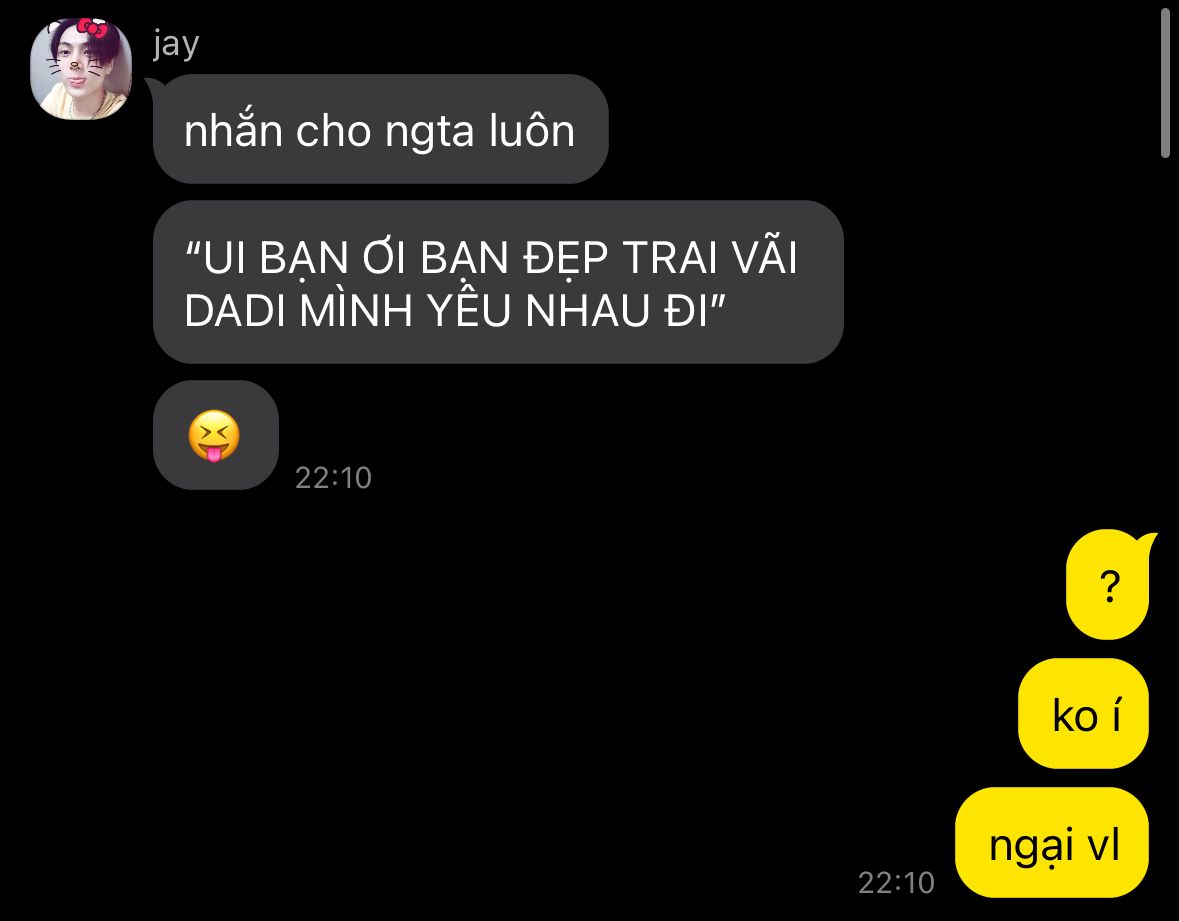Click the 22:10 timestamp beside the emoji
This screenshot has height=921, width=1179.
[x=333, y=477]
